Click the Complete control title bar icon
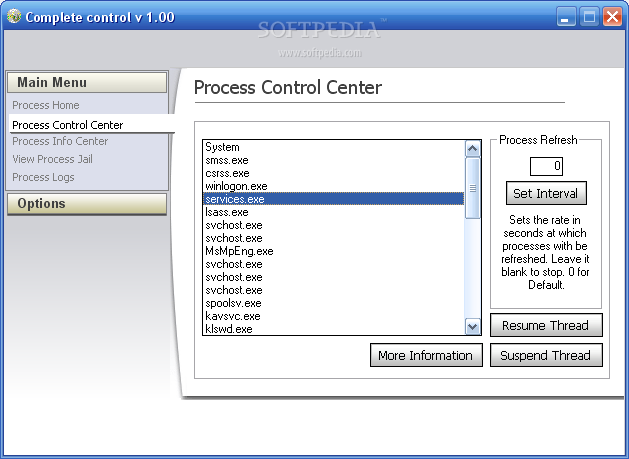The image size is (629, 459). click(14, 16)
